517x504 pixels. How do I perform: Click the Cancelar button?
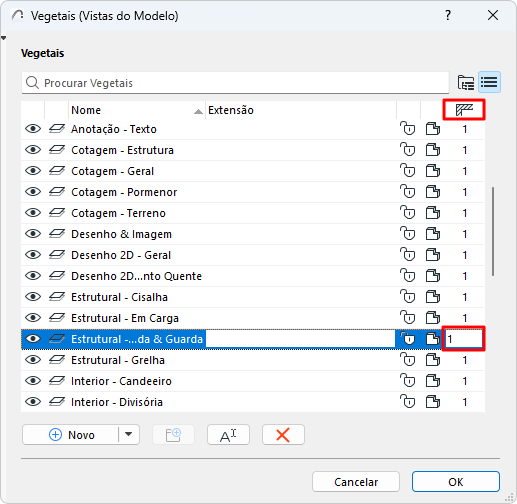click(x=356, y=482)
